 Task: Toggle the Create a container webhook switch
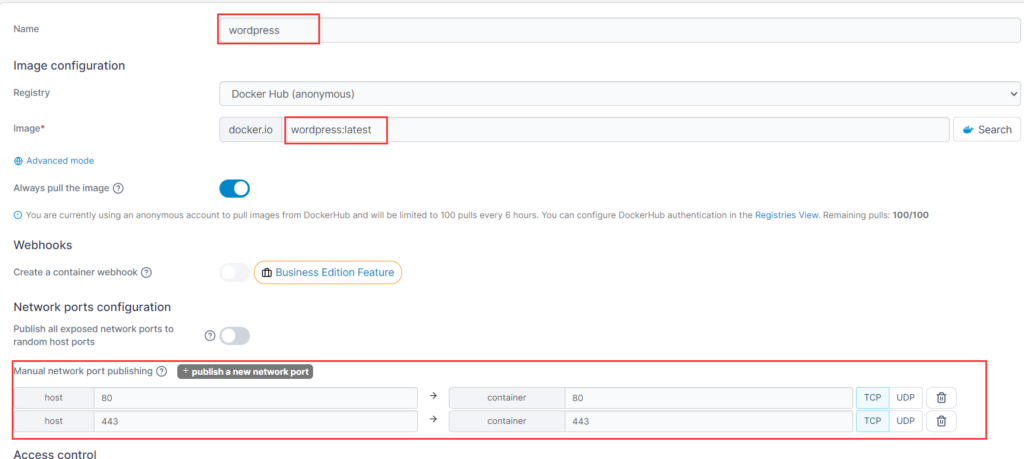coord(234,272)
